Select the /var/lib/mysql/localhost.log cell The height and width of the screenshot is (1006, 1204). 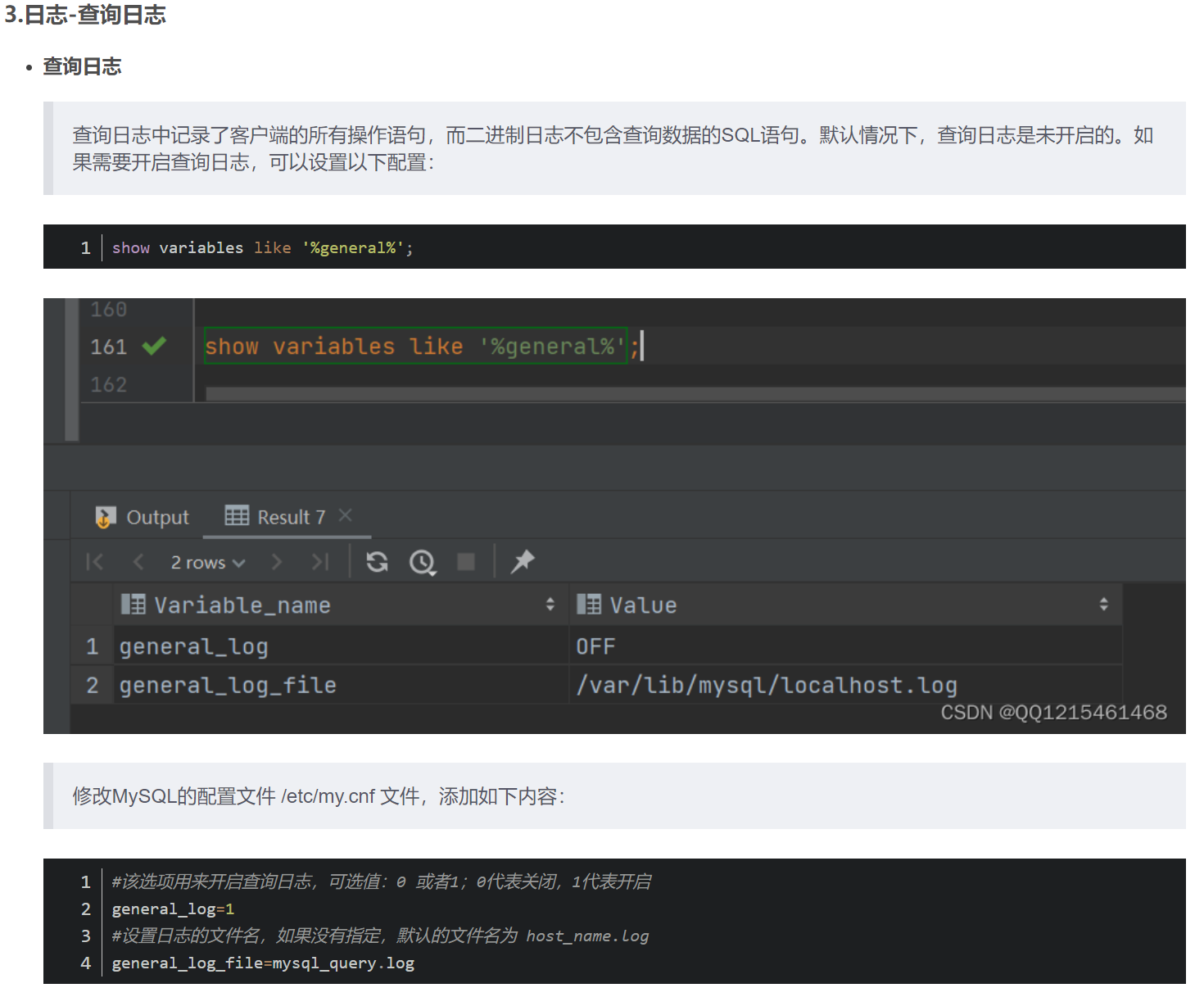[x=844, y=685]
